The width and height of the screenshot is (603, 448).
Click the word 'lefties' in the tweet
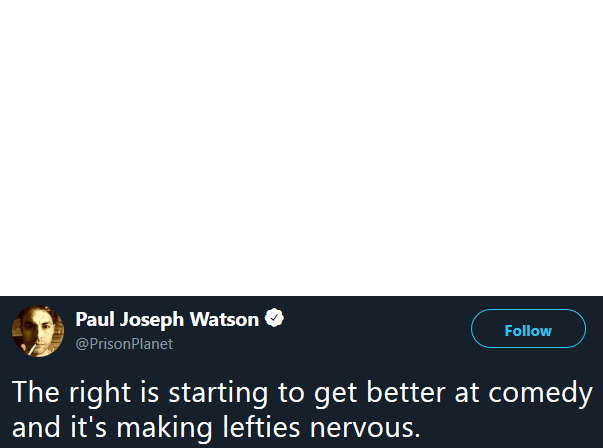click(x=261, y=426)
